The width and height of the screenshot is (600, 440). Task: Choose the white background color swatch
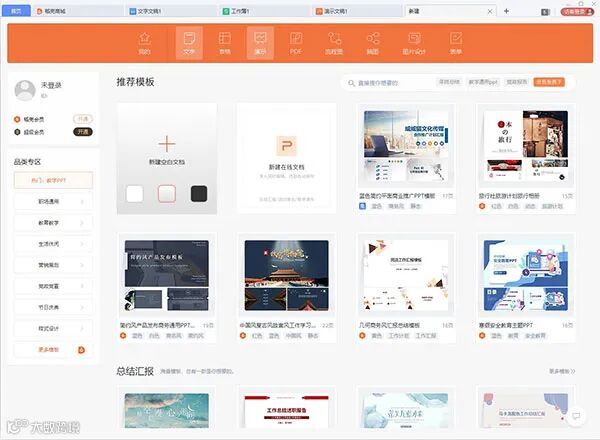coord(135,194)
